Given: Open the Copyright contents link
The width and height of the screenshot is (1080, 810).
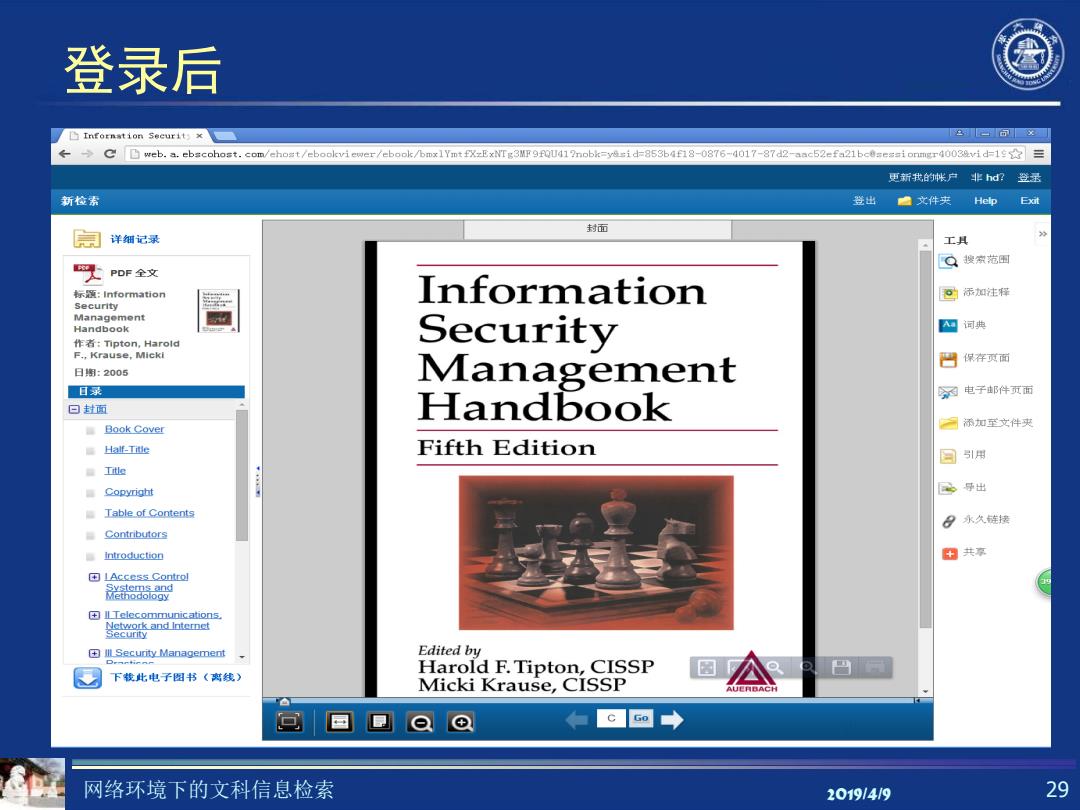Looking at the screenshot, I should (129, 492).
